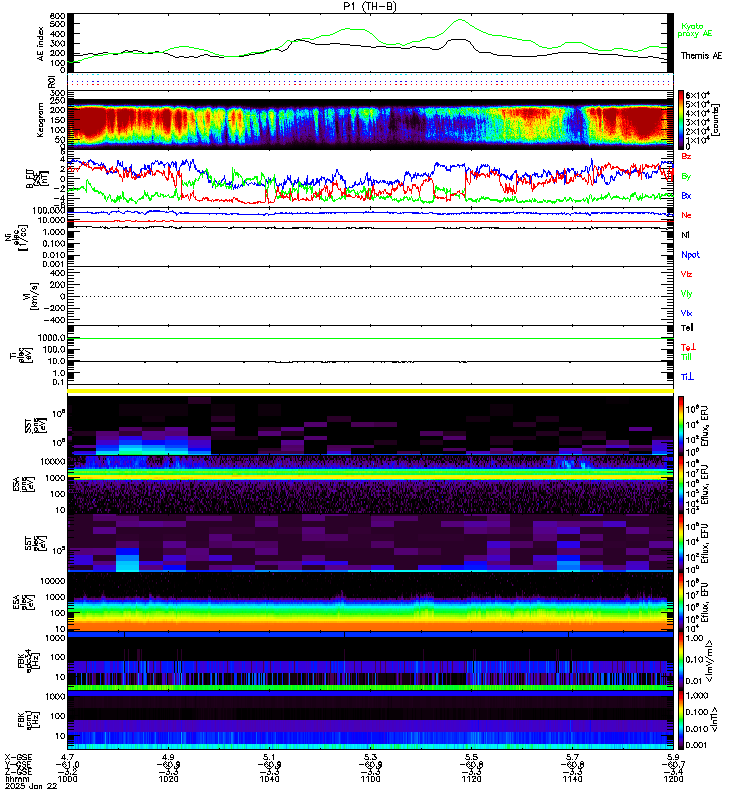The height and width of the screenshot is (800, 750).
Task: Click the plot title P1 (TH-B)
Action: [x=370, y=6]
